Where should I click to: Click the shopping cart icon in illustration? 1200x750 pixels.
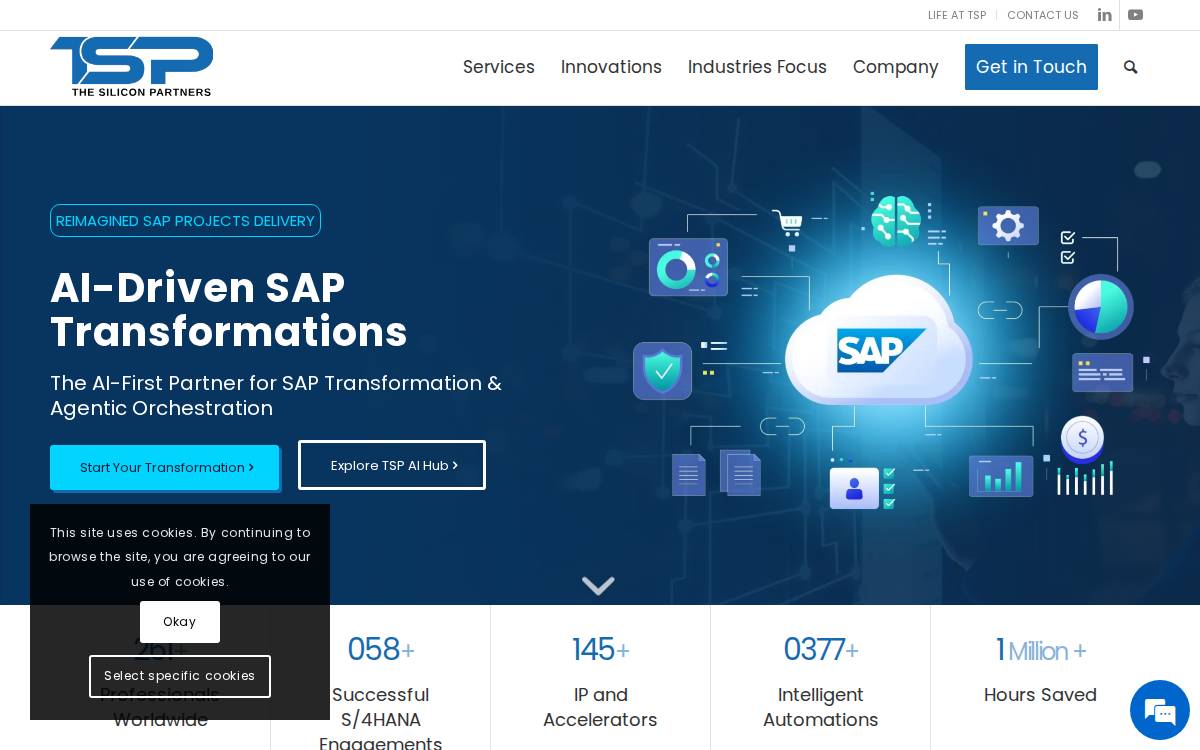click(x=788, y=223)
